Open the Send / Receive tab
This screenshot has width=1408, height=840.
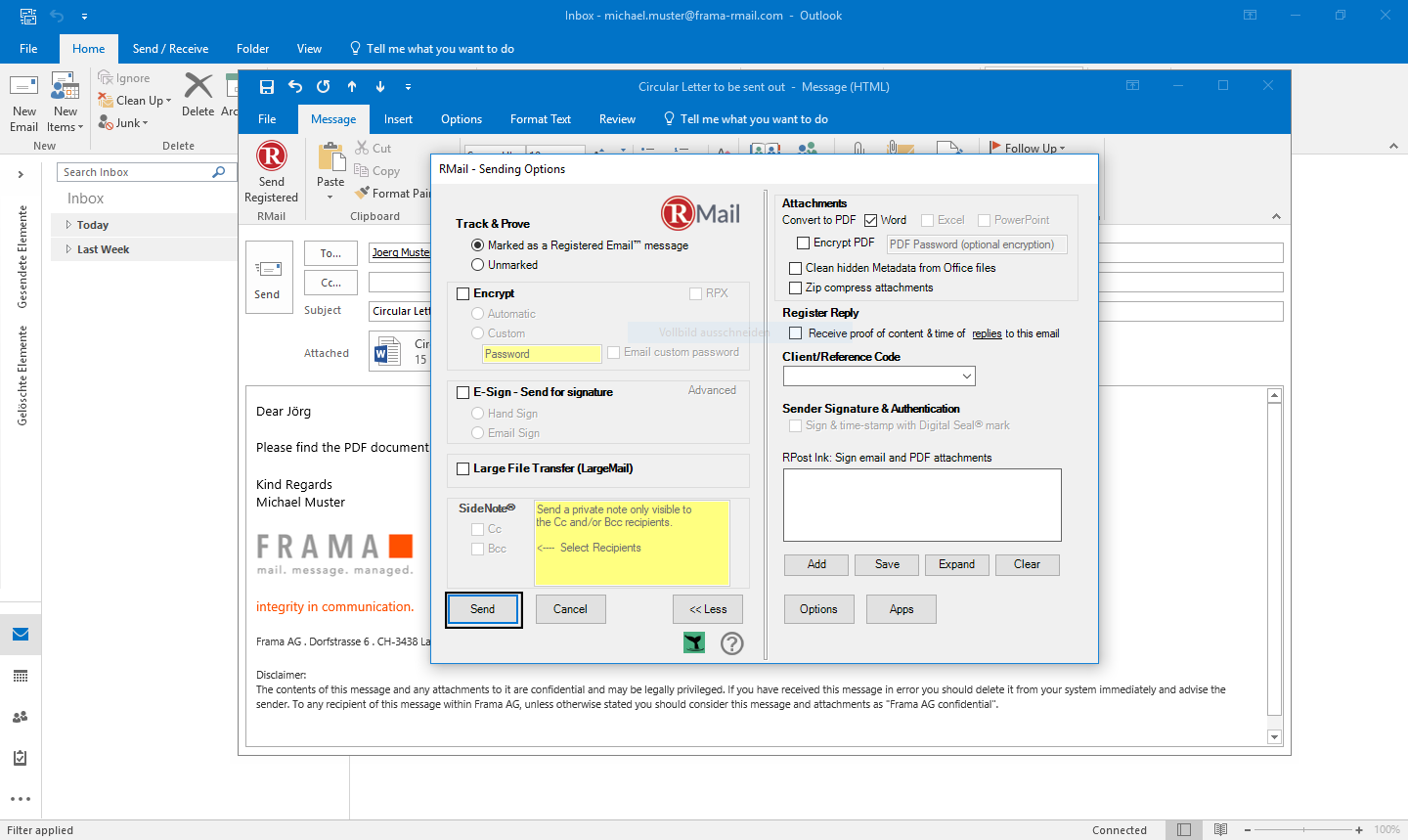point(170,49)
